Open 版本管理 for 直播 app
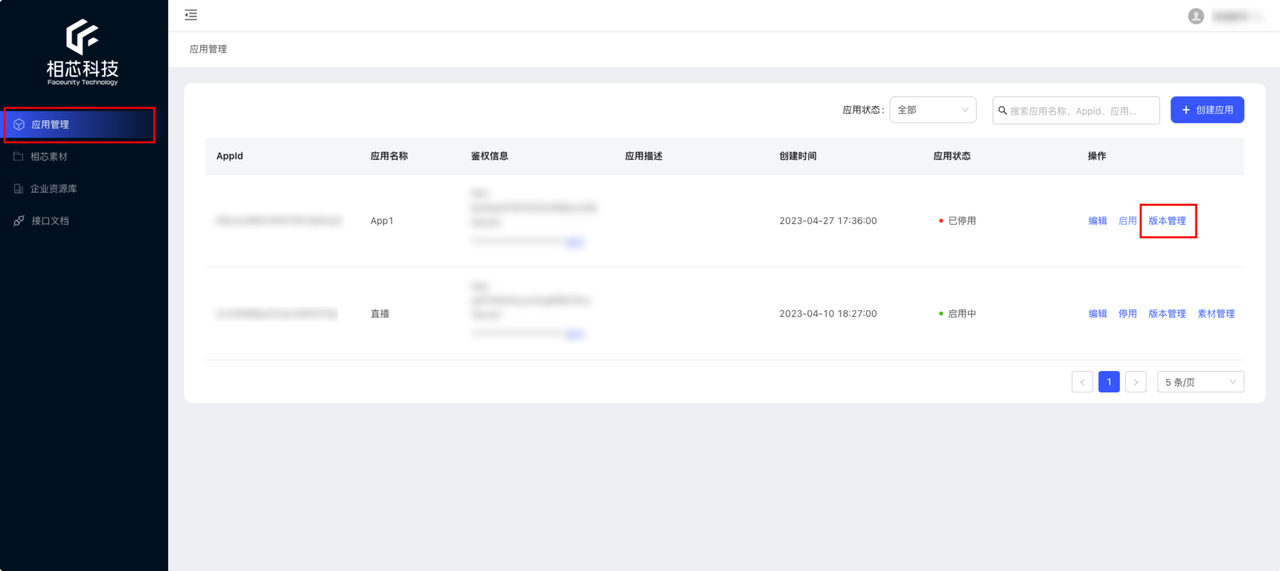Viewport: 1280px width, 571px height. tap(1167, 314)
